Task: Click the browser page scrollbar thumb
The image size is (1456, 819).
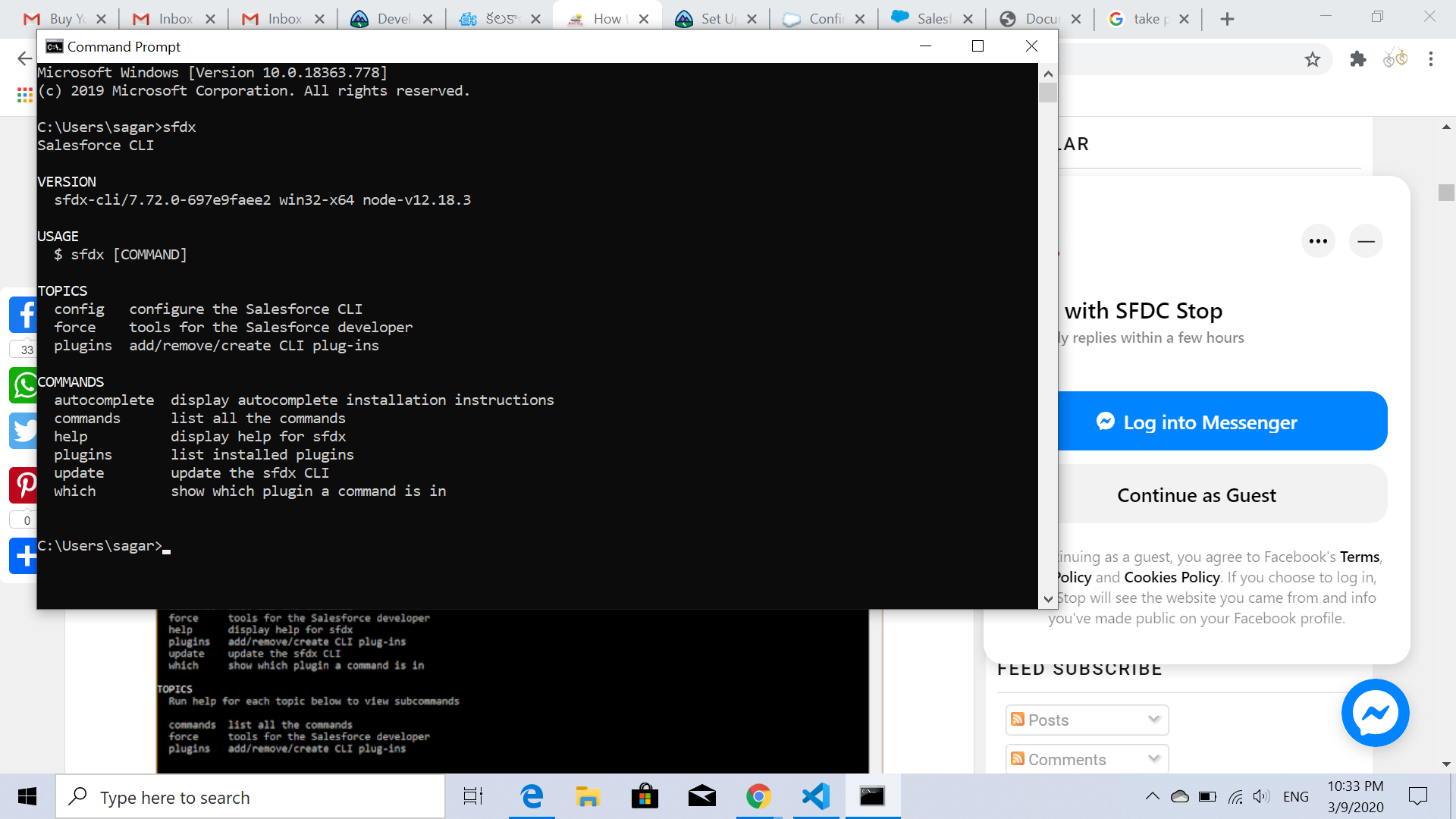Action: pyautogui.click(x=1445, y=192)
